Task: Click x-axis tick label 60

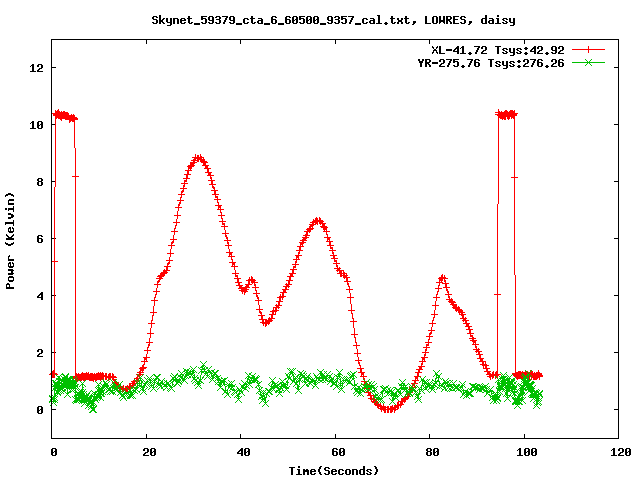Action: pyautogui.click(x=338, y=452)
